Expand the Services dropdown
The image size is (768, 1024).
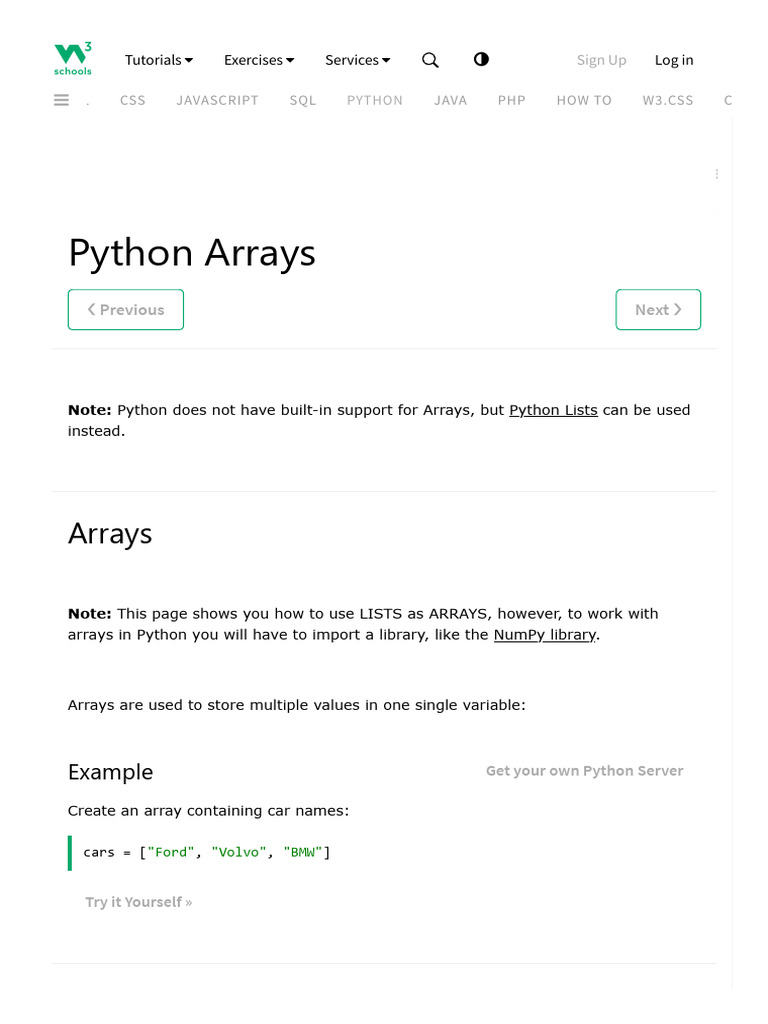[357, 60]
